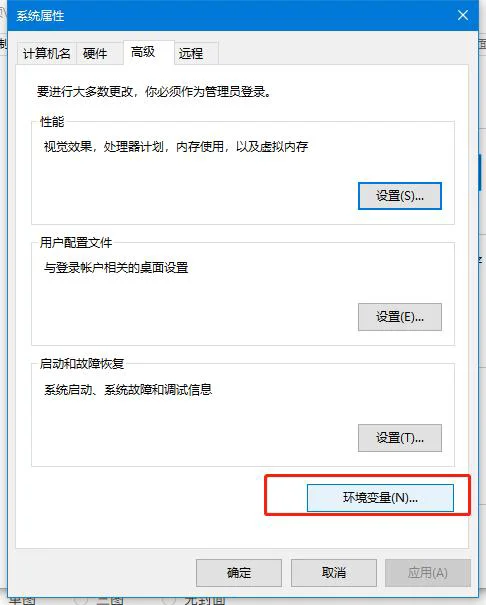Open the 硬件 tab
The width and height of the screenshot is (486, 605).
click(x=95, y=53)
